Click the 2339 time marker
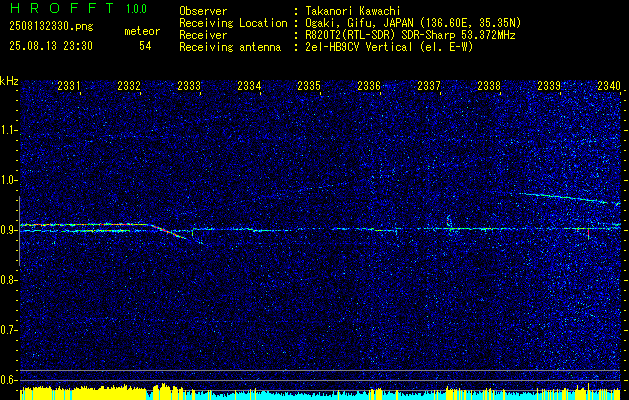The image size is (629, 400). 549,86
